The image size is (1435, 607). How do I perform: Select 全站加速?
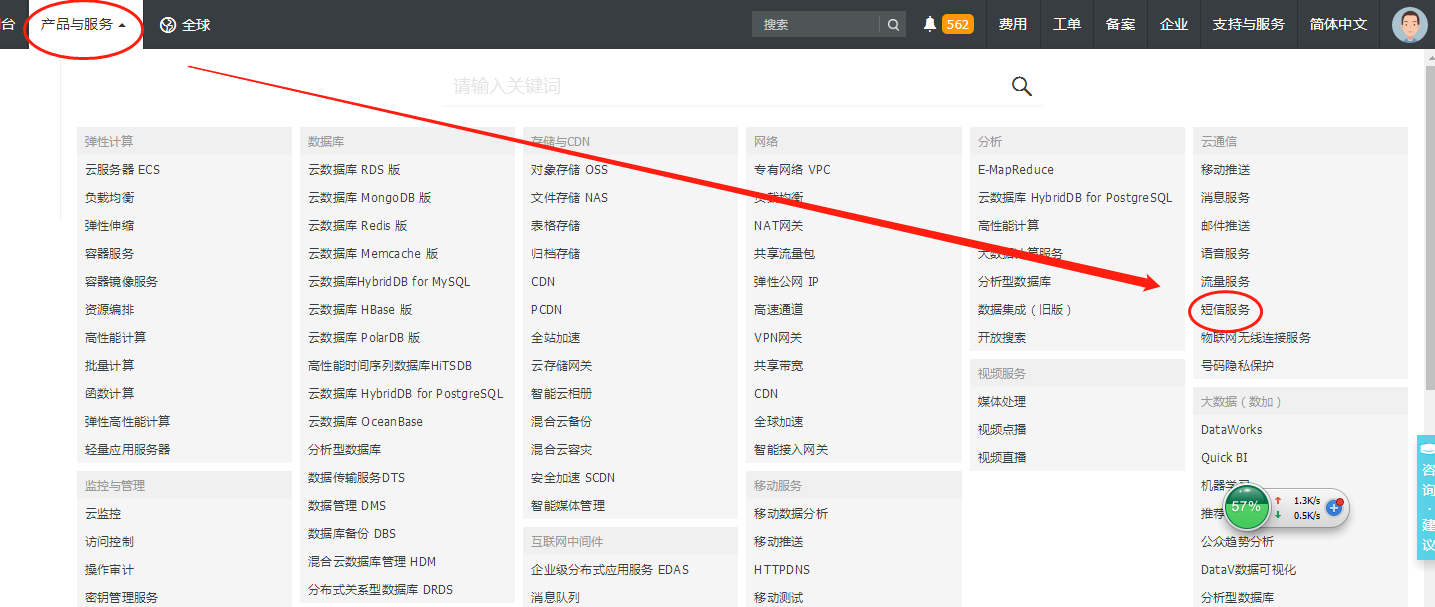point(555,338)
